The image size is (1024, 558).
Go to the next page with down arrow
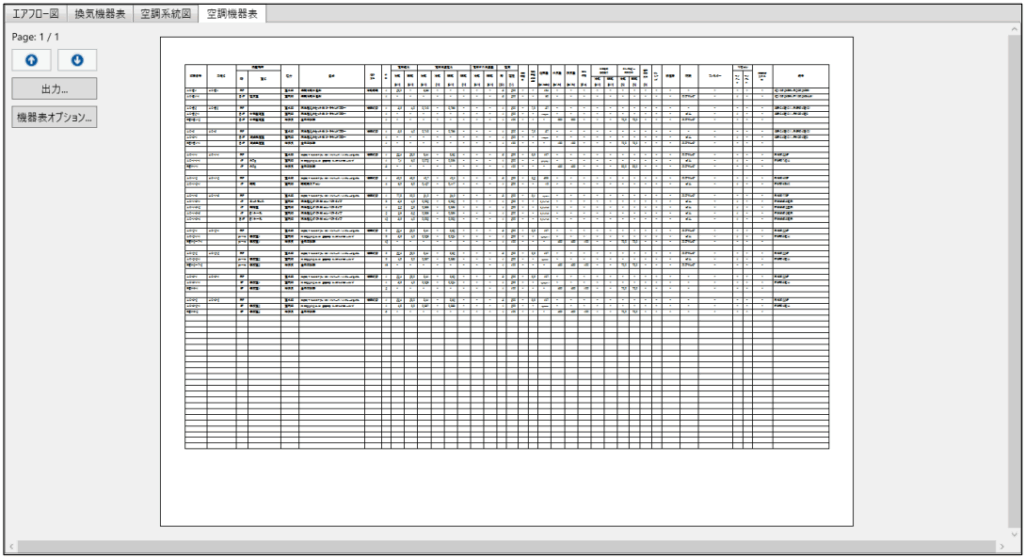[77, 60]
